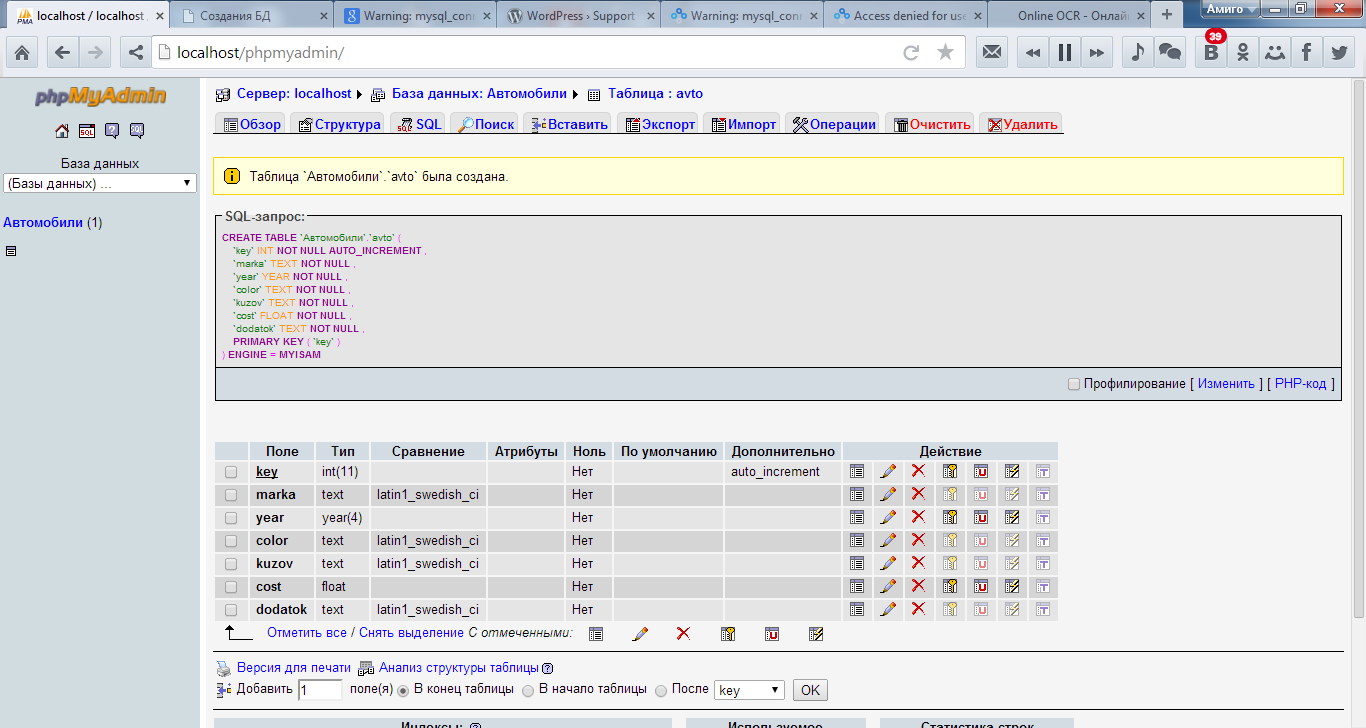Open the База данных dropdown in sidebar

coord(100,183)
